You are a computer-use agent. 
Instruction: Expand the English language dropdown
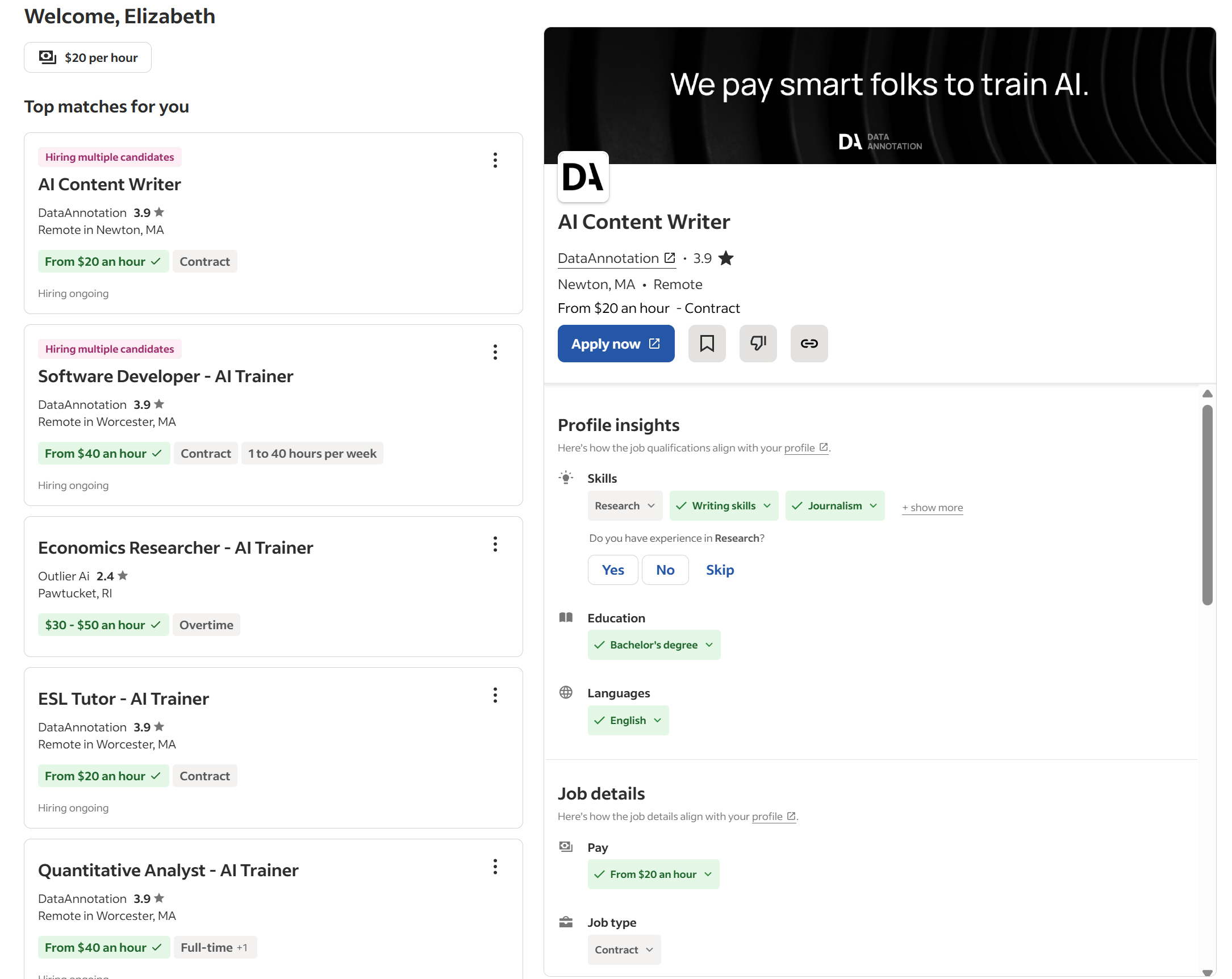(x=628, y=720)
